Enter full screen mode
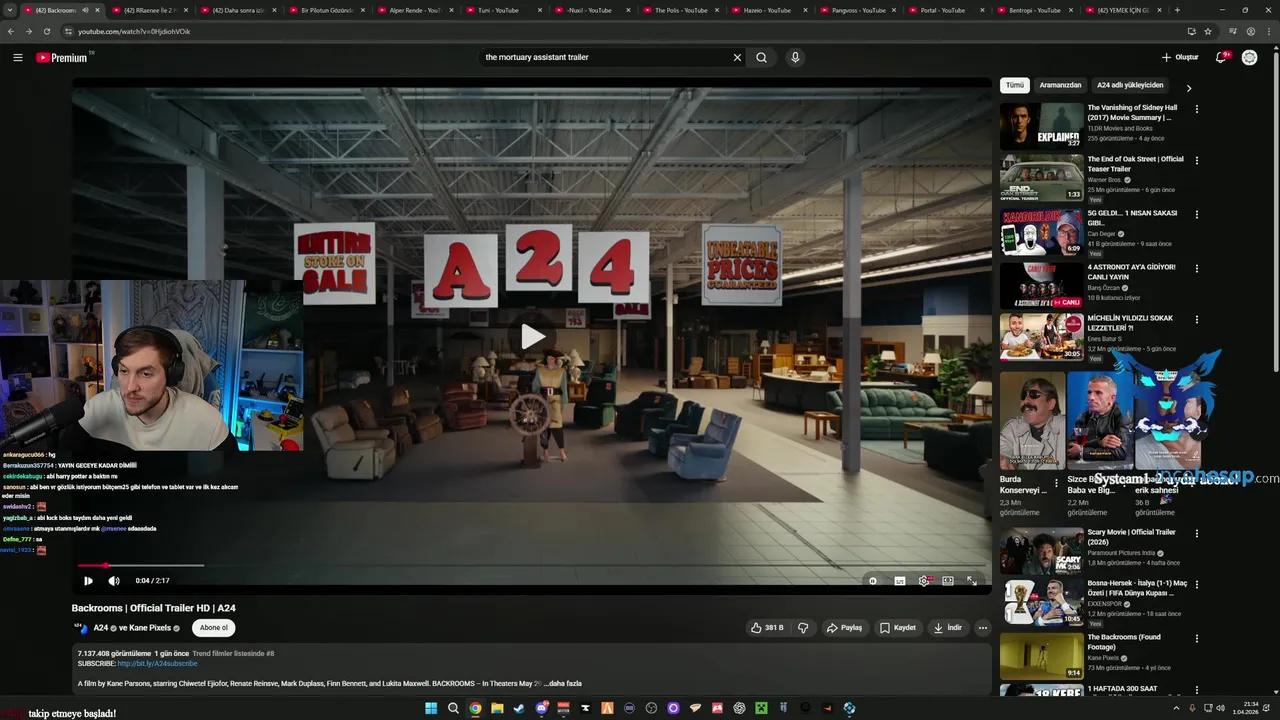Image resolution: width=1280 pixels, height=720 pixels. click(x=971, y=580)
